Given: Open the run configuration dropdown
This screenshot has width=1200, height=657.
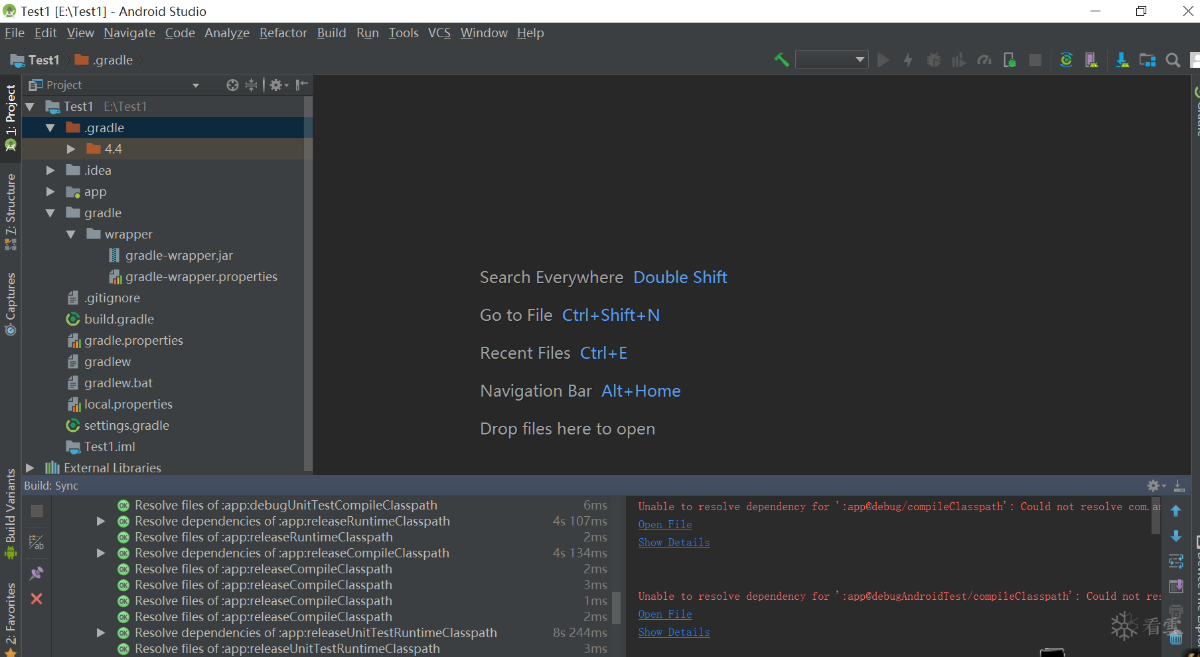Looking at the screenshot, I should pyautogui.click(x=831, y=60).
